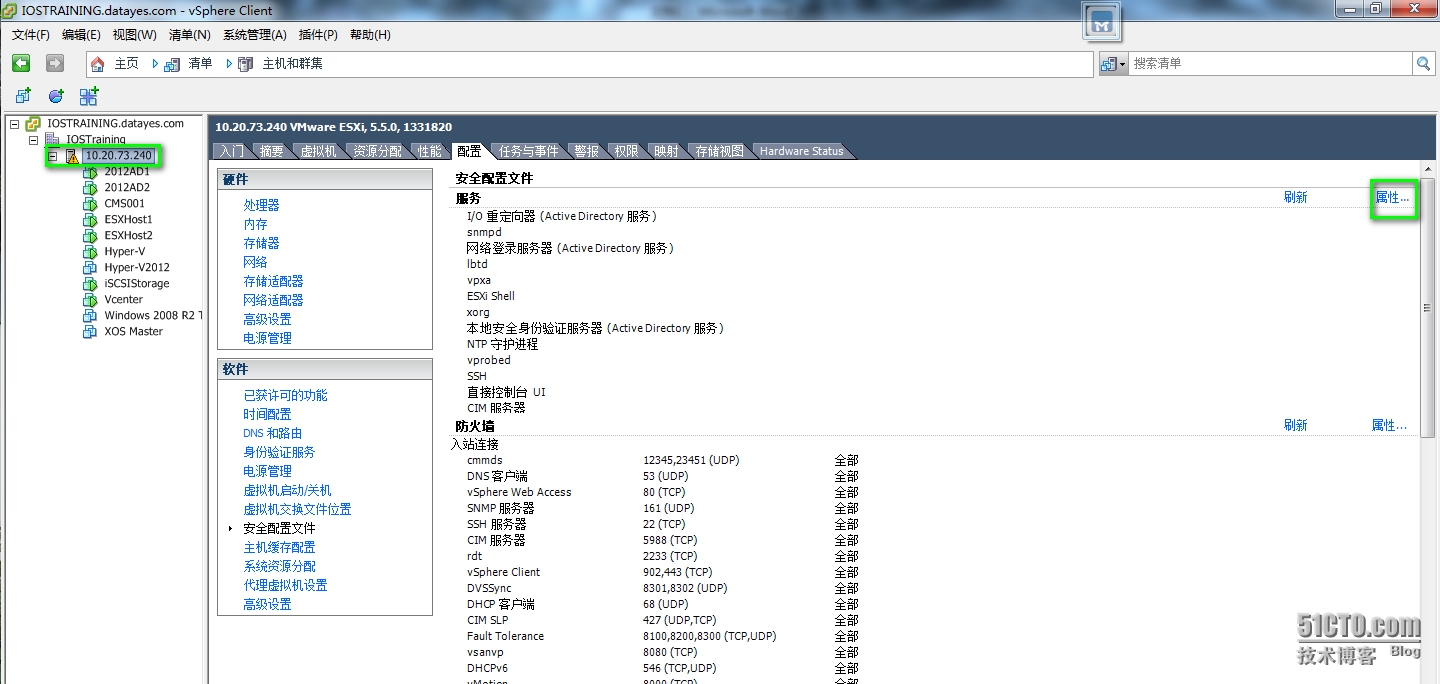Click the arrow after 主页 in the breadcrumb
1440x684 pixels.
tap(155, 64)
